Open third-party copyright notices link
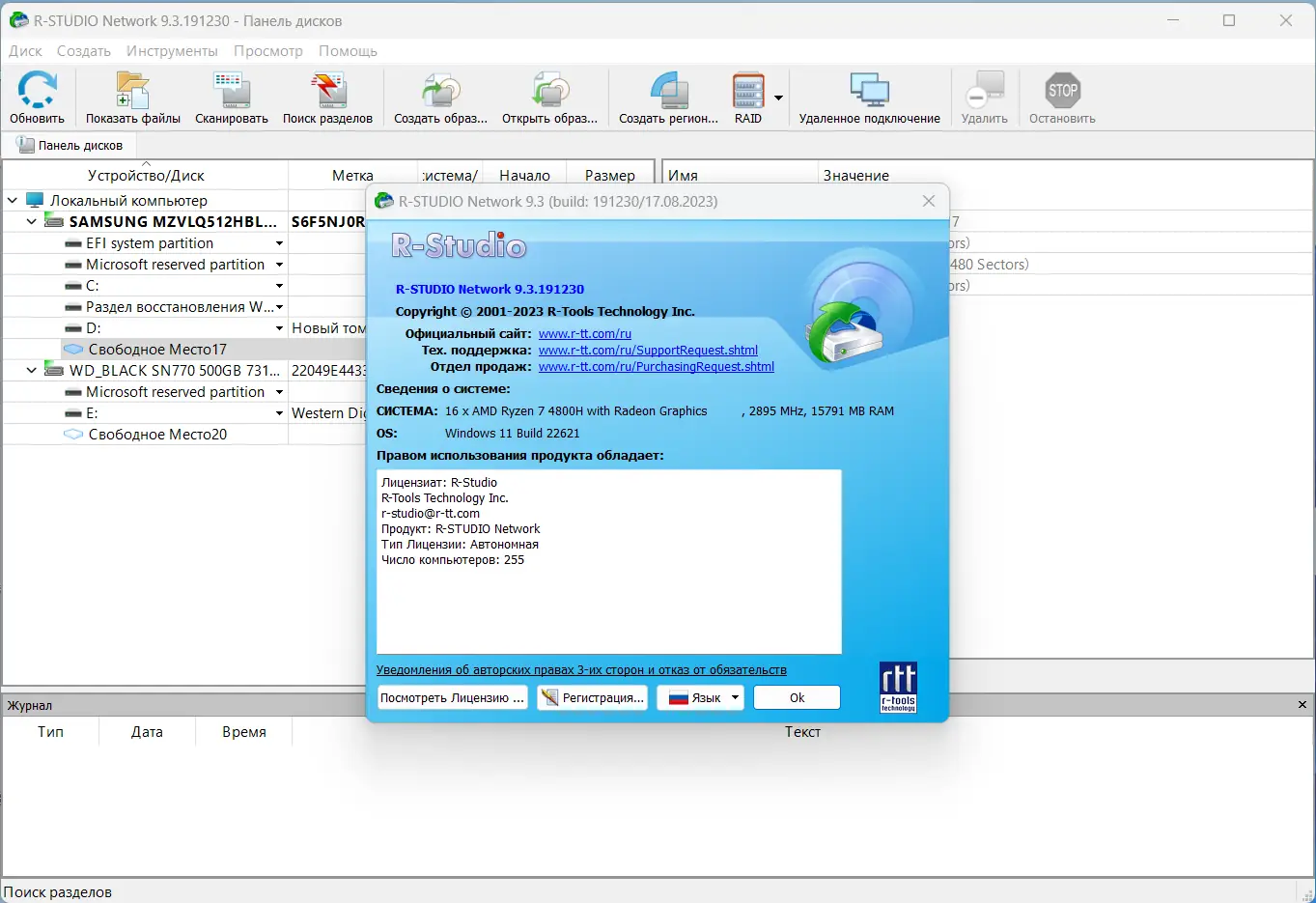This screenshot has height=903, width=1316. point(581,670)
